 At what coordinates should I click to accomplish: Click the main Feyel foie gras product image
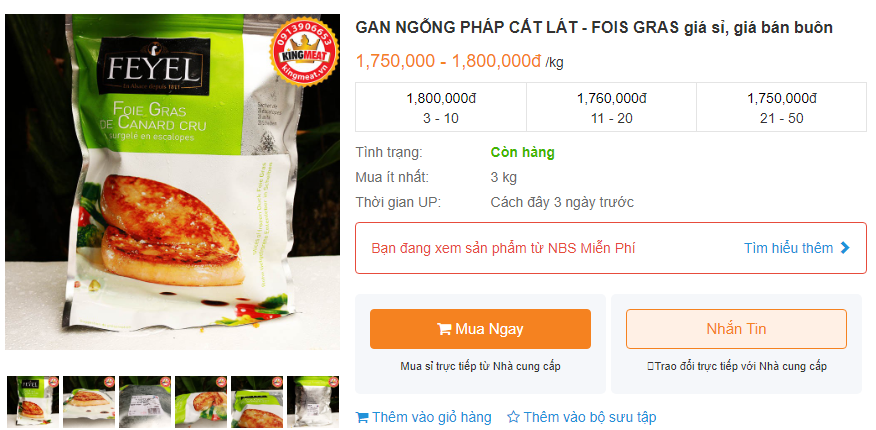[x=173, y=182]
